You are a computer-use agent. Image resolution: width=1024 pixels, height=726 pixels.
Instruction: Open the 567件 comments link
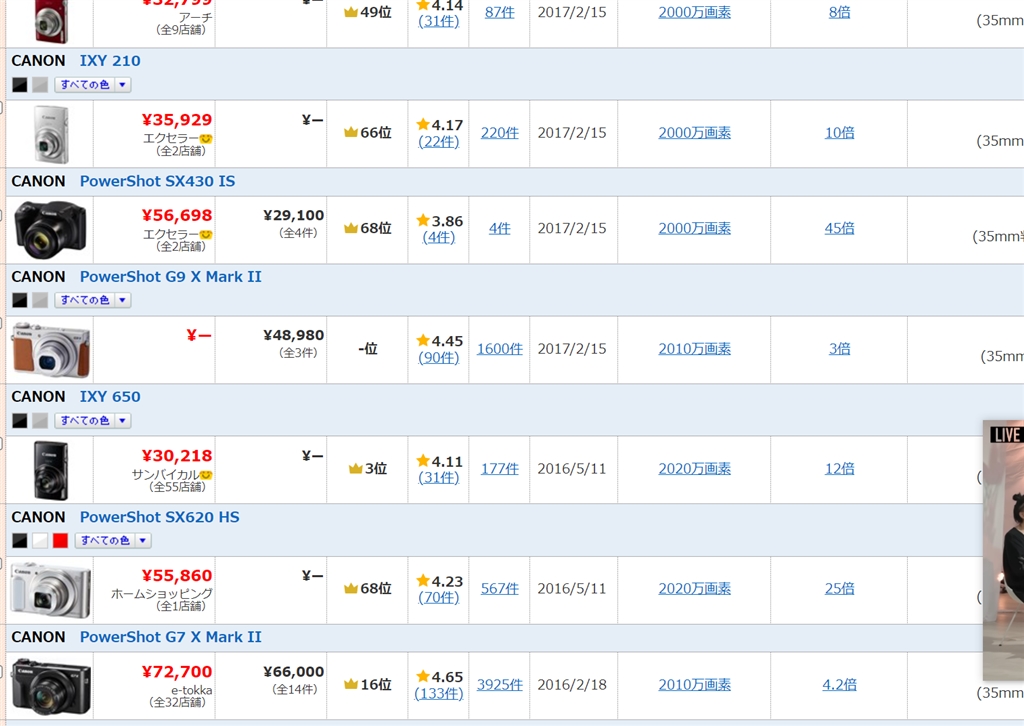click(x=500, y=589)
